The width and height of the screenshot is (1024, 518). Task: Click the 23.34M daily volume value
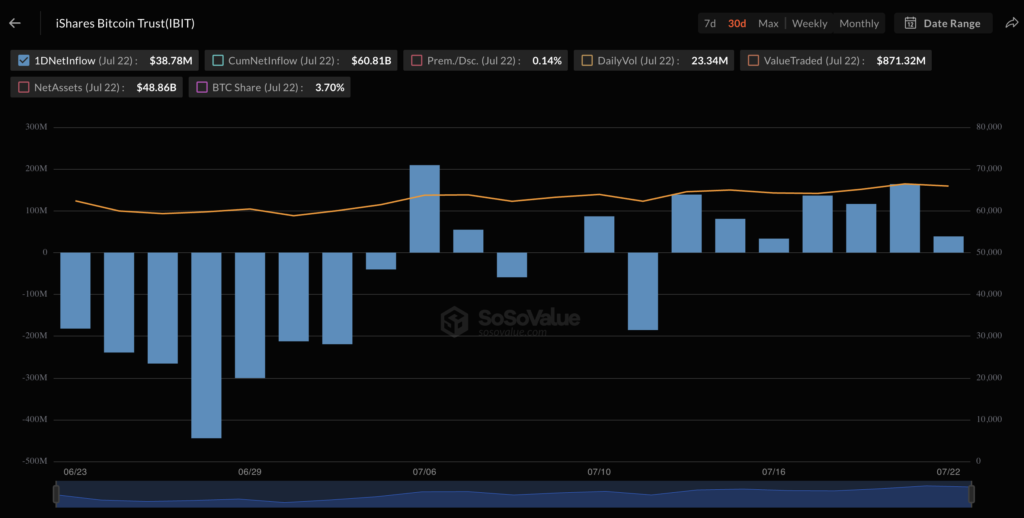coord(709,61)
